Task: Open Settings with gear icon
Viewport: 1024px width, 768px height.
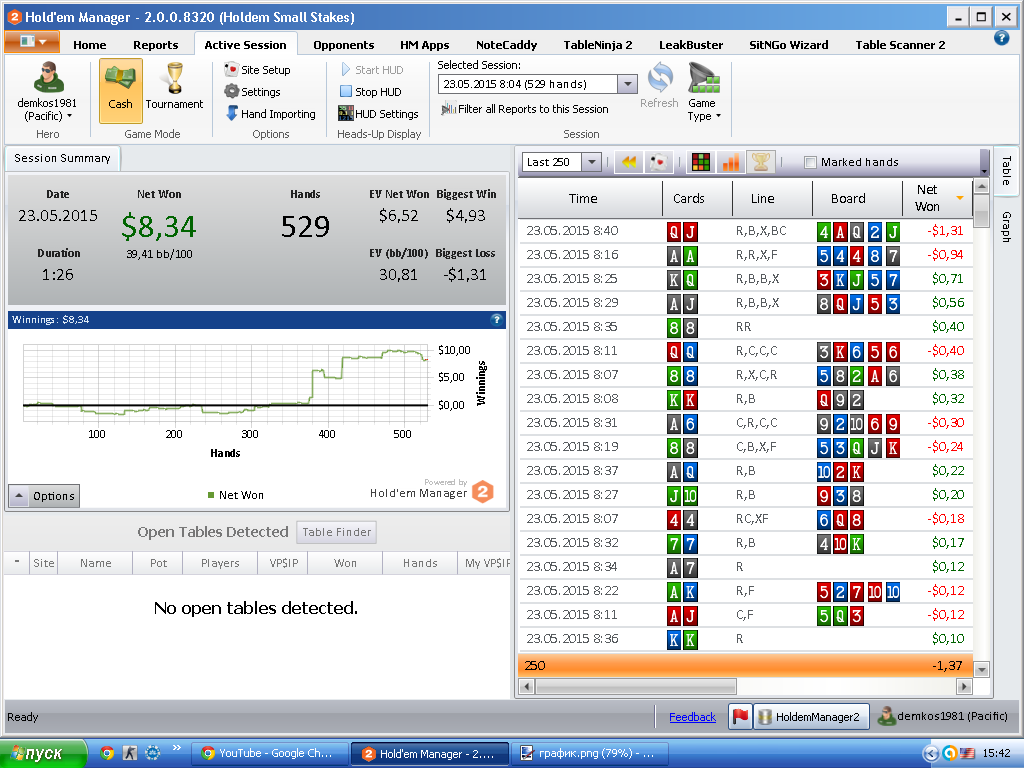Action: click(253, 91)
